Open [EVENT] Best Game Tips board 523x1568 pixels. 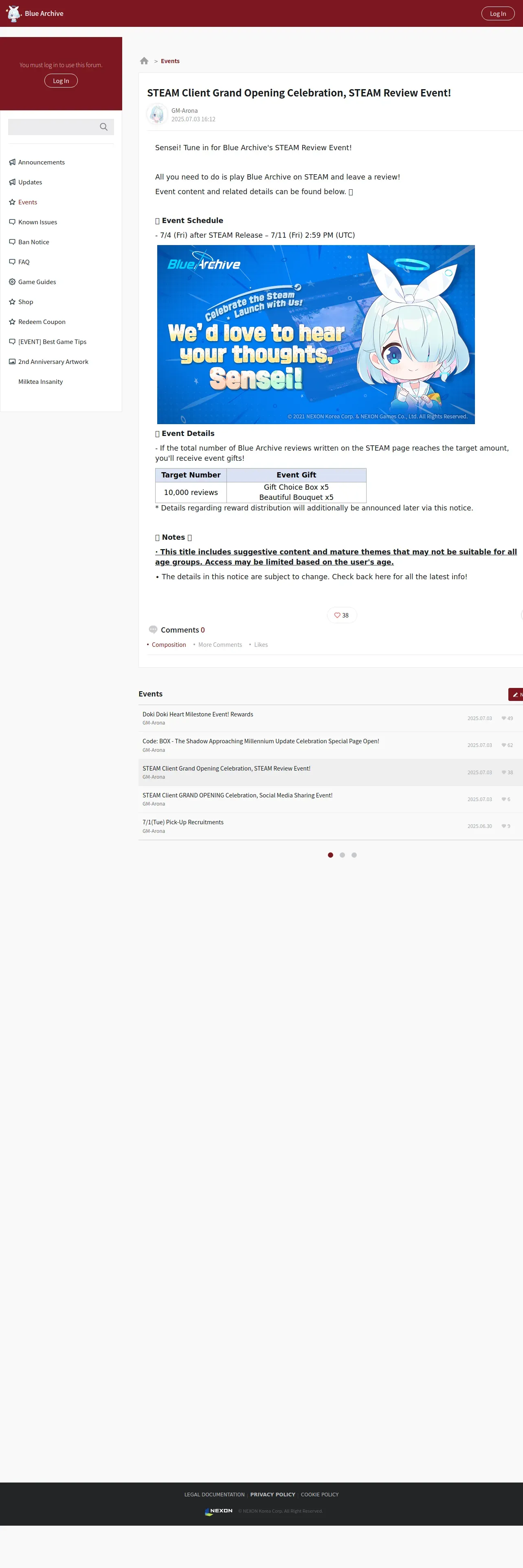[x=53, y=342]
